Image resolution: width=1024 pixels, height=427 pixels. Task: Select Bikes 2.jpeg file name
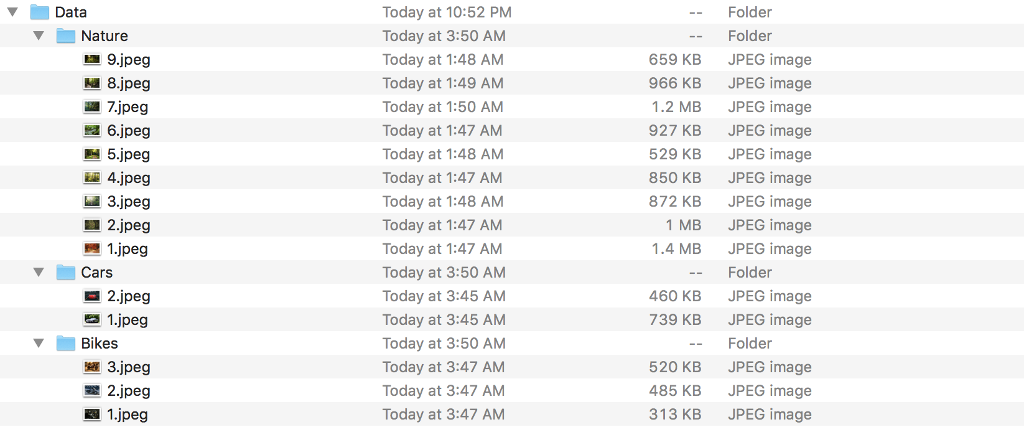(128, 391)
